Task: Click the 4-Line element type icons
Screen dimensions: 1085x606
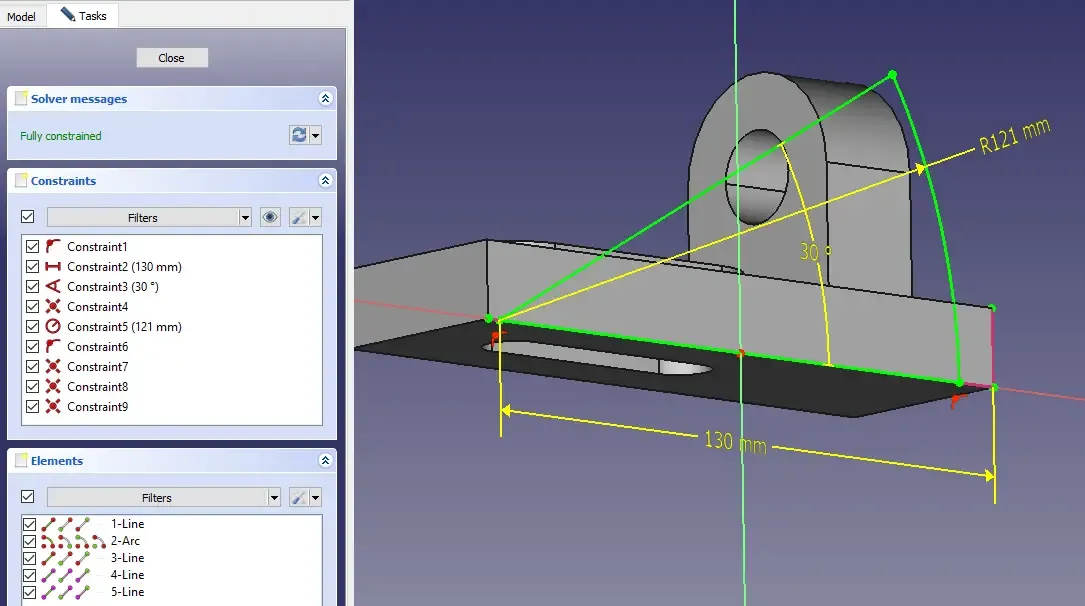Action: 66,575
